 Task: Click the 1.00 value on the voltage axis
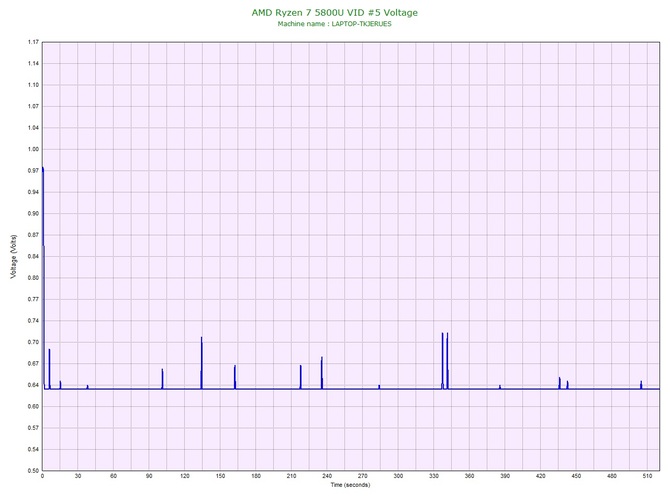(x=33, y=149)
